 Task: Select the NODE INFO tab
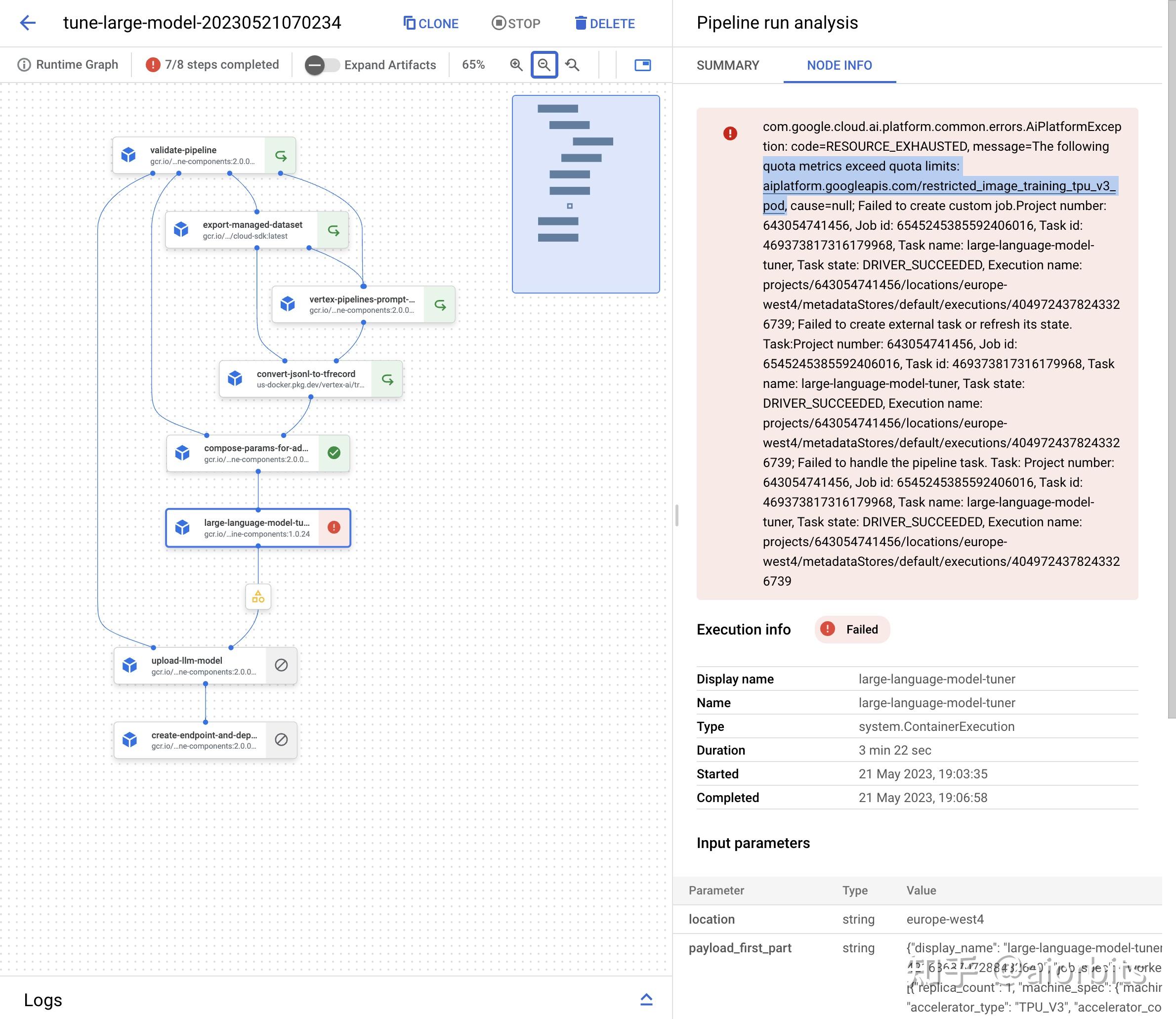[839, 65]
